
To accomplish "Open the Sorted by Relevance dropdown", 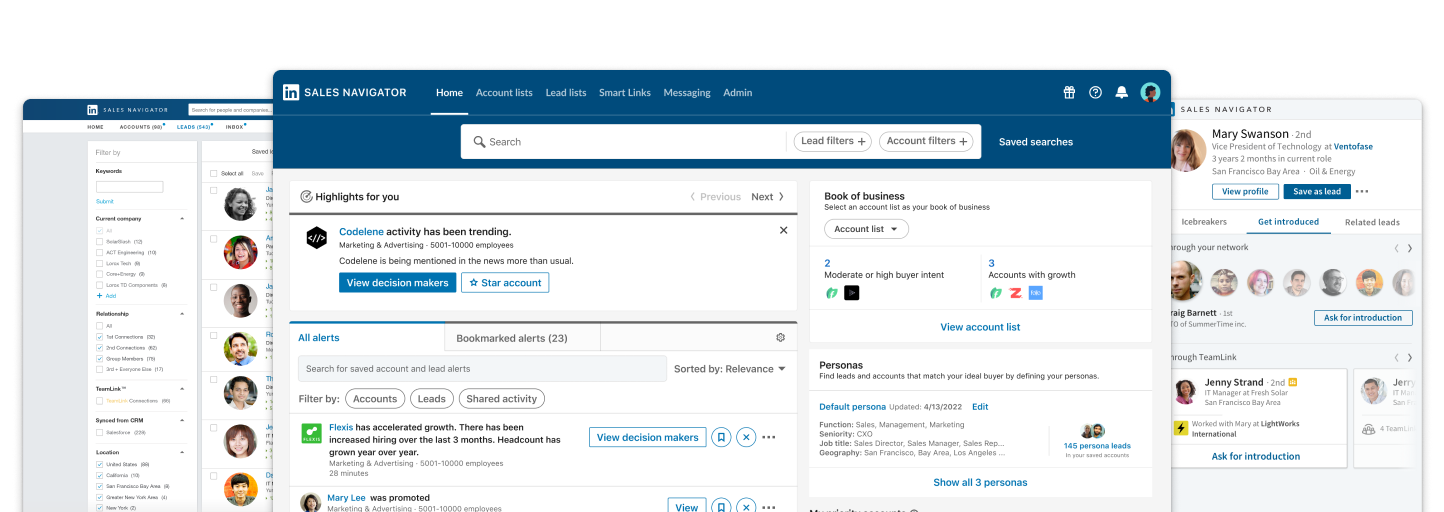I will 729,369.
